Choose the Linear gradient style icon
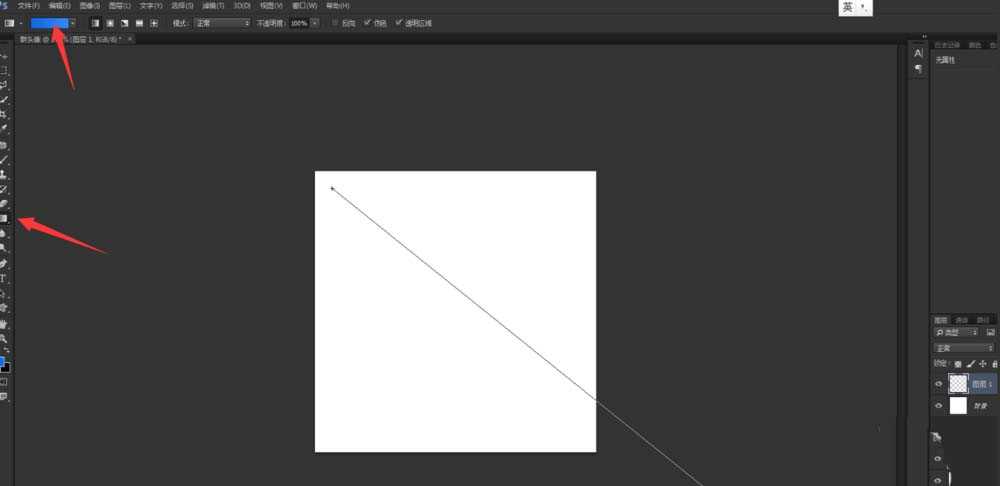 [x=95, y=22]
